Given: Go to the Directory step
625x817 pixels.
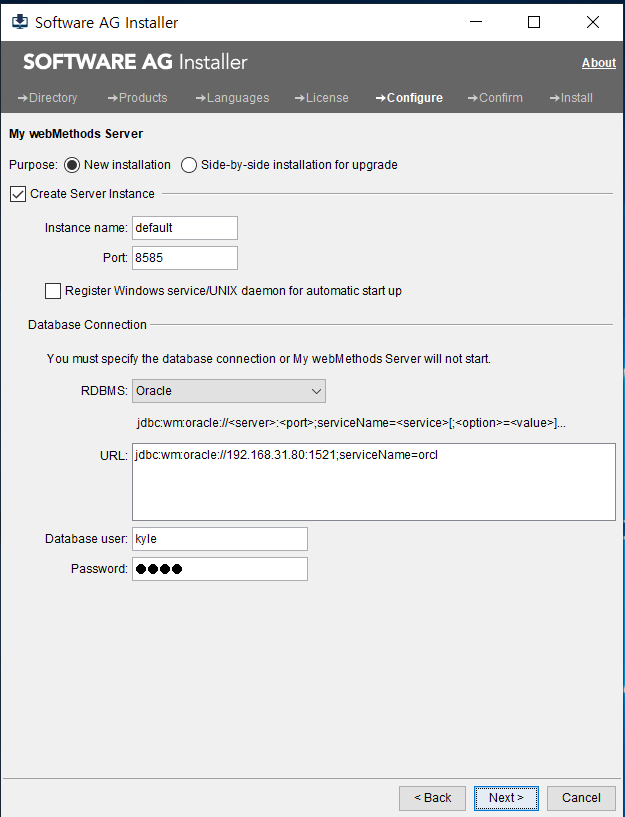Looking at the screenshot, I should 47,98.
